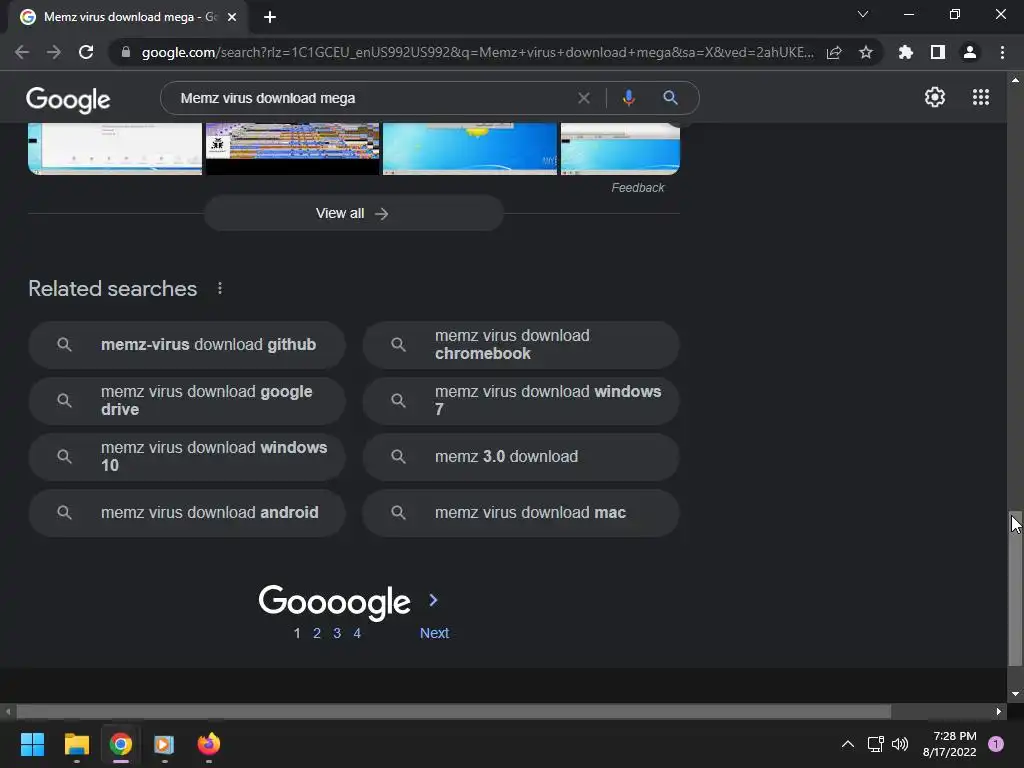Go to results page 2
The image size is (1024, 768).
coord(317,633)
